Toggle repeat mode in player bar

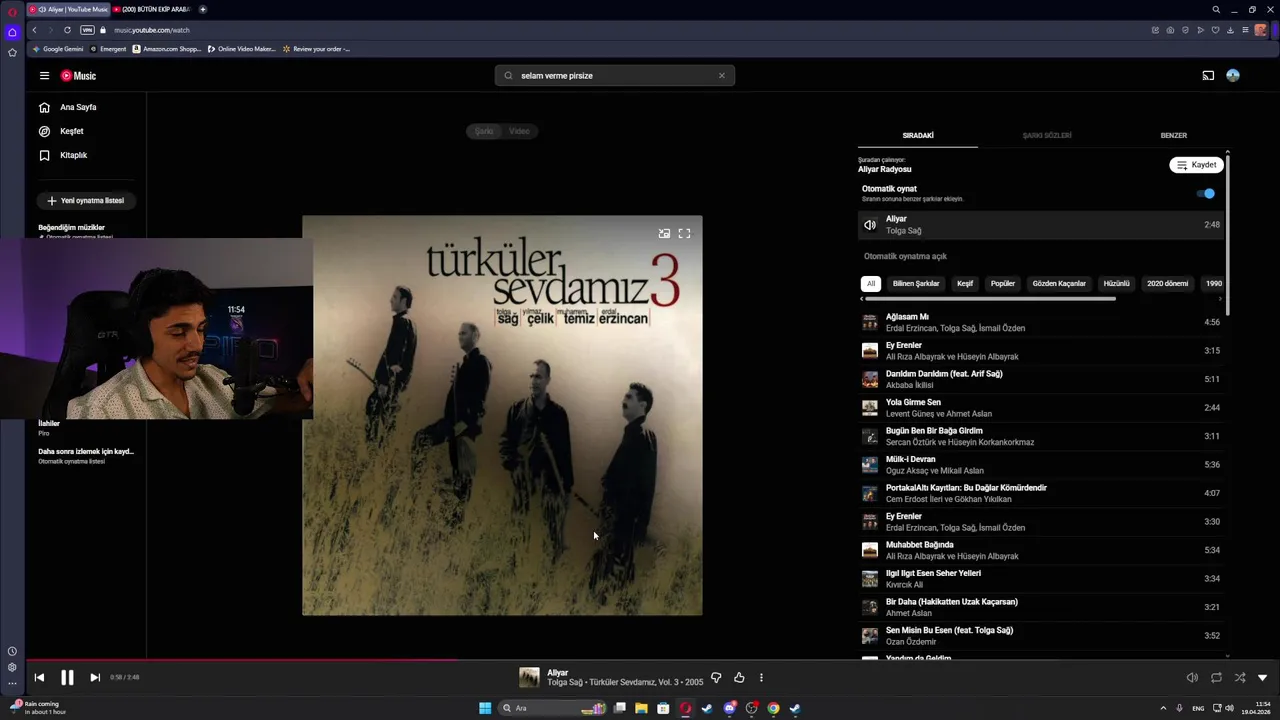point(1216,678)
